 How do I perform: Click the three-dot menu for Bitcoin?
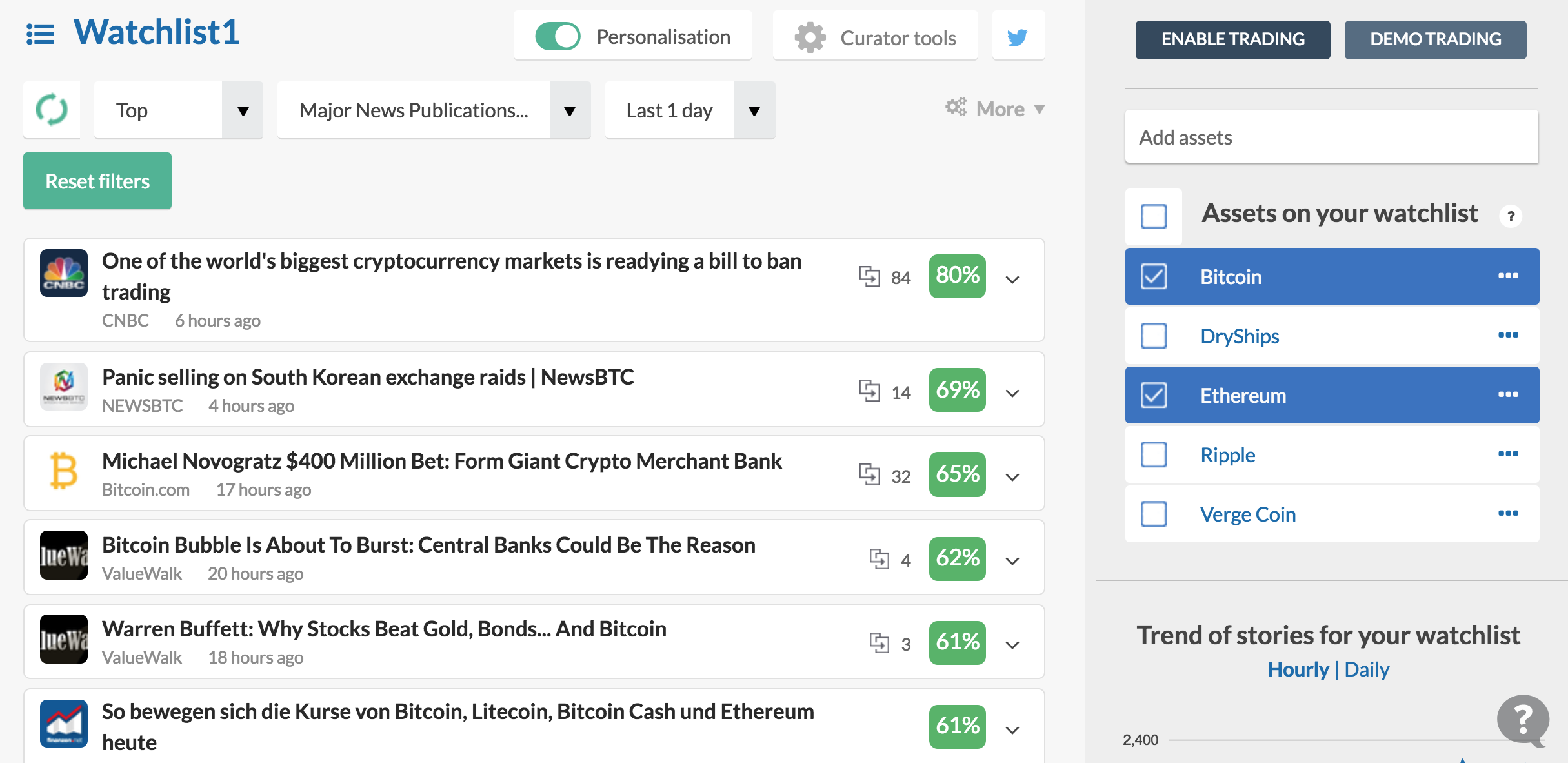(1508, 276)
